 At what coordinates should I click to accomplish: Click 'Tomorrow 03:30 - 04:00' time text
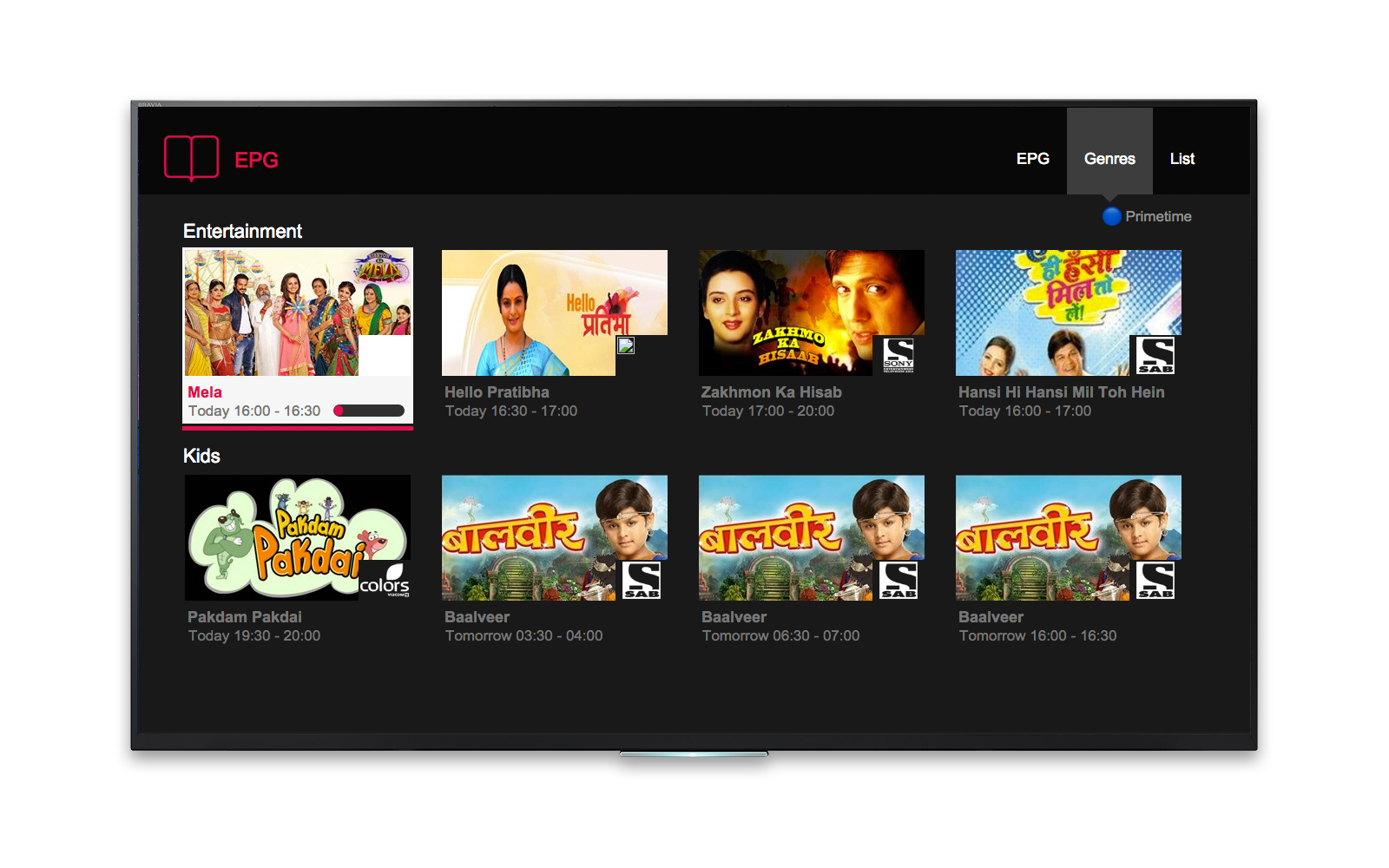(x=524, y=635)
